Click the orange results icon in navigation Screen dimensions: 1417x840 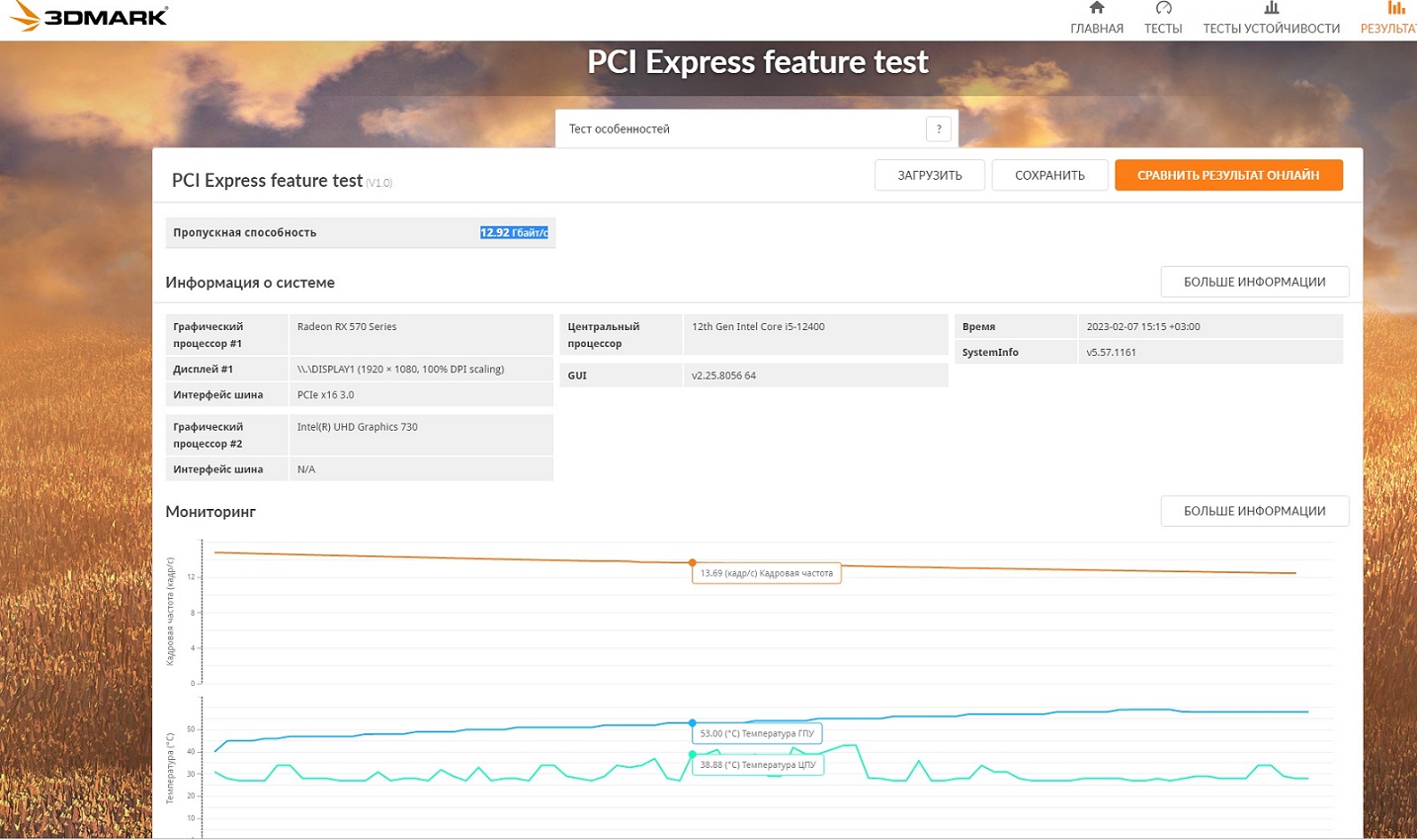[1395, 8]
